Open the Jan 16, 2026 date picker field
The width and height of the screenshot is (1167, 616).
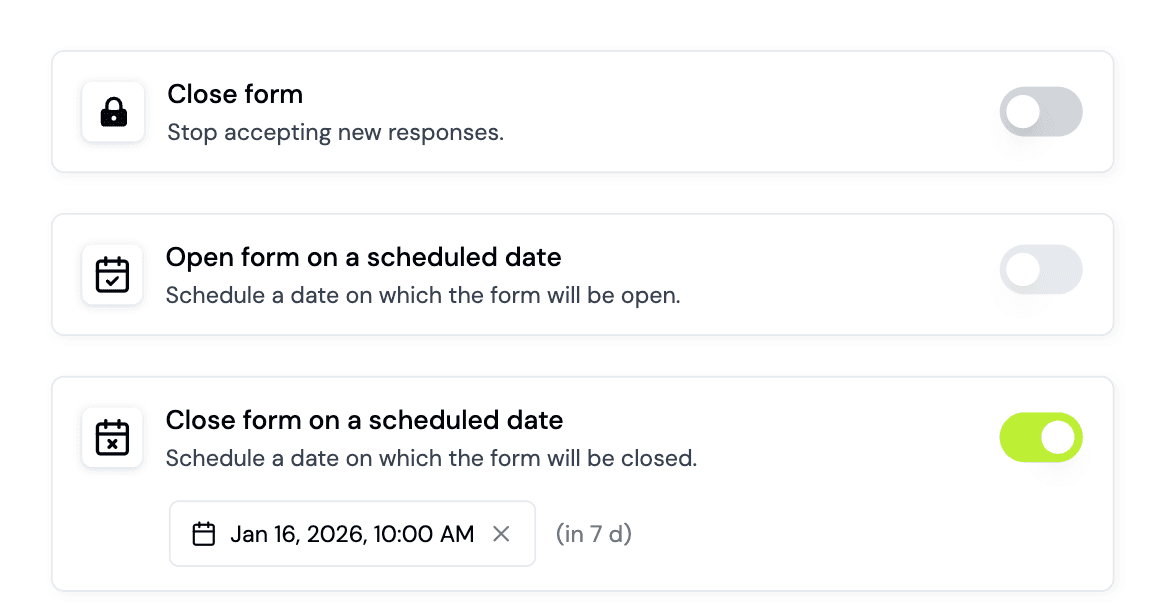[x=300, y=534]
